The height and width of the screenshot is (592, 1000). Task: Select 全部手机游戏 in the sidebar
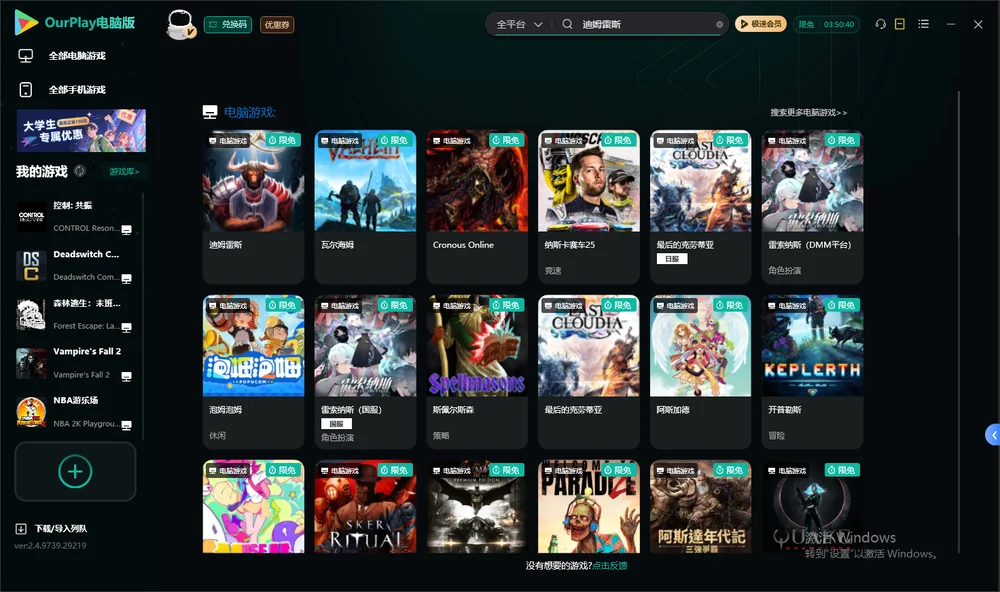(x=62, y=90)
